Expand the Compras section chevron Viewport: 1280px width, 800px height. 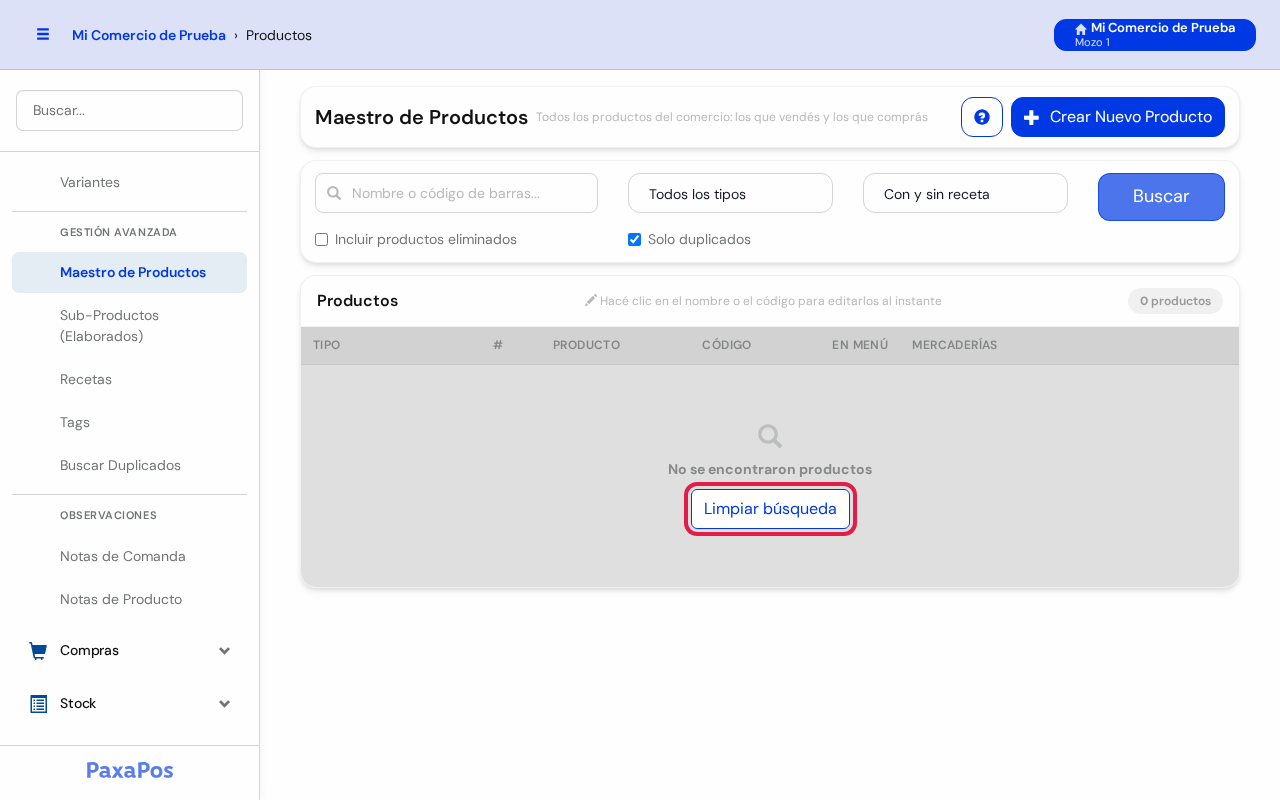225,651
